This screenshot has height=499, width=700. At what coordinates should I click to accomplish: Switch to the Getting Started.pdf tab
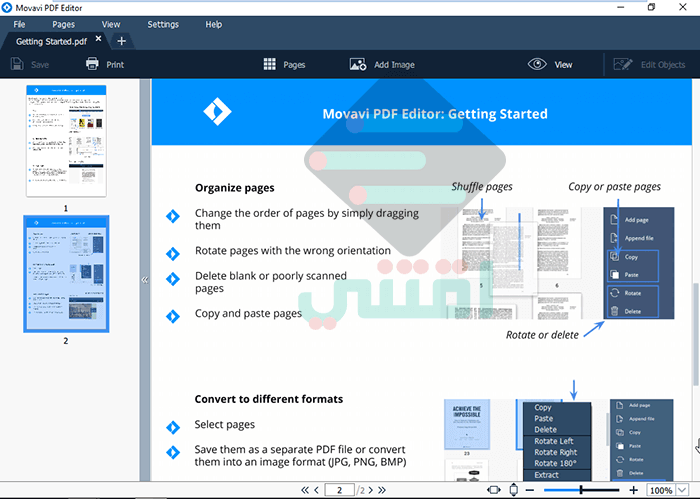click(51, 42)
